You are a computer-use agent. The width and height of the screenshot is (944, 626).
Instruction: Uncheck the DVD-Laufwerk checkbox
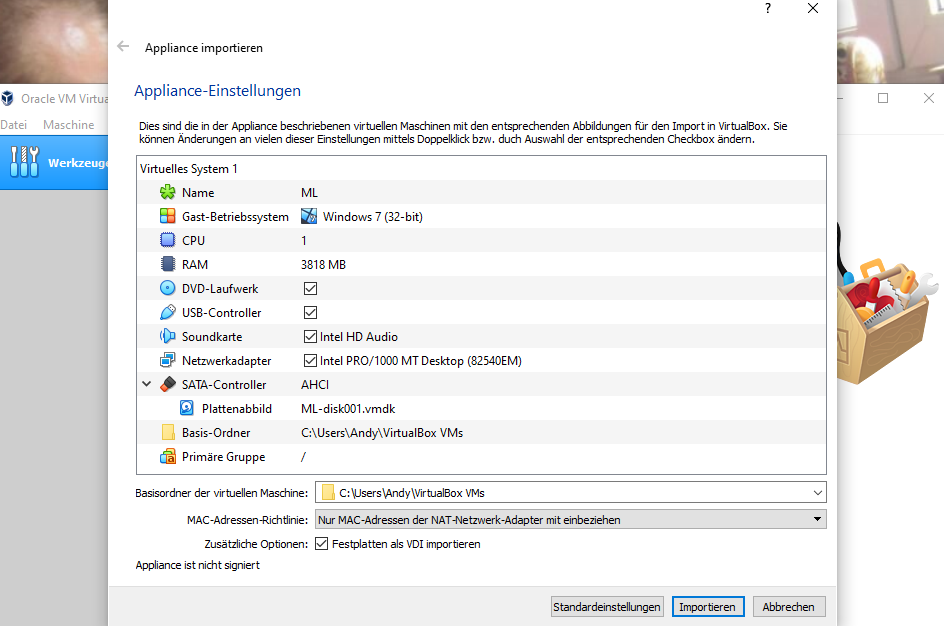tap(310, 288)
